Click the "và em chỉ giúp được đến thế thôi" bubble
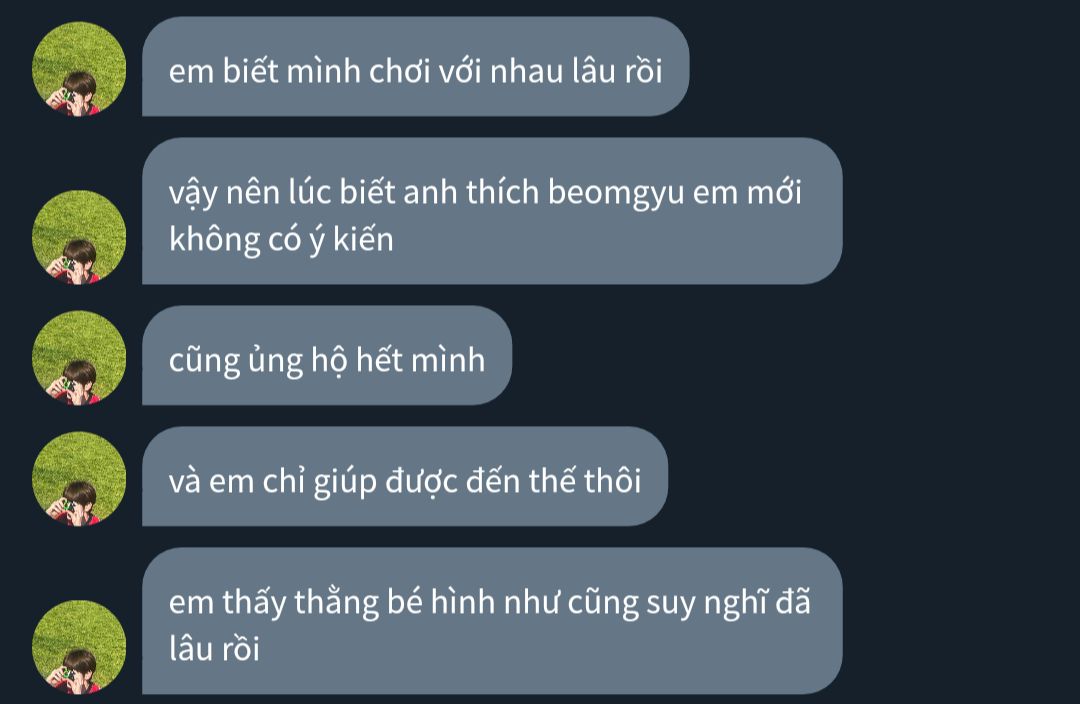1080x704 pixels. click(404, 477)
